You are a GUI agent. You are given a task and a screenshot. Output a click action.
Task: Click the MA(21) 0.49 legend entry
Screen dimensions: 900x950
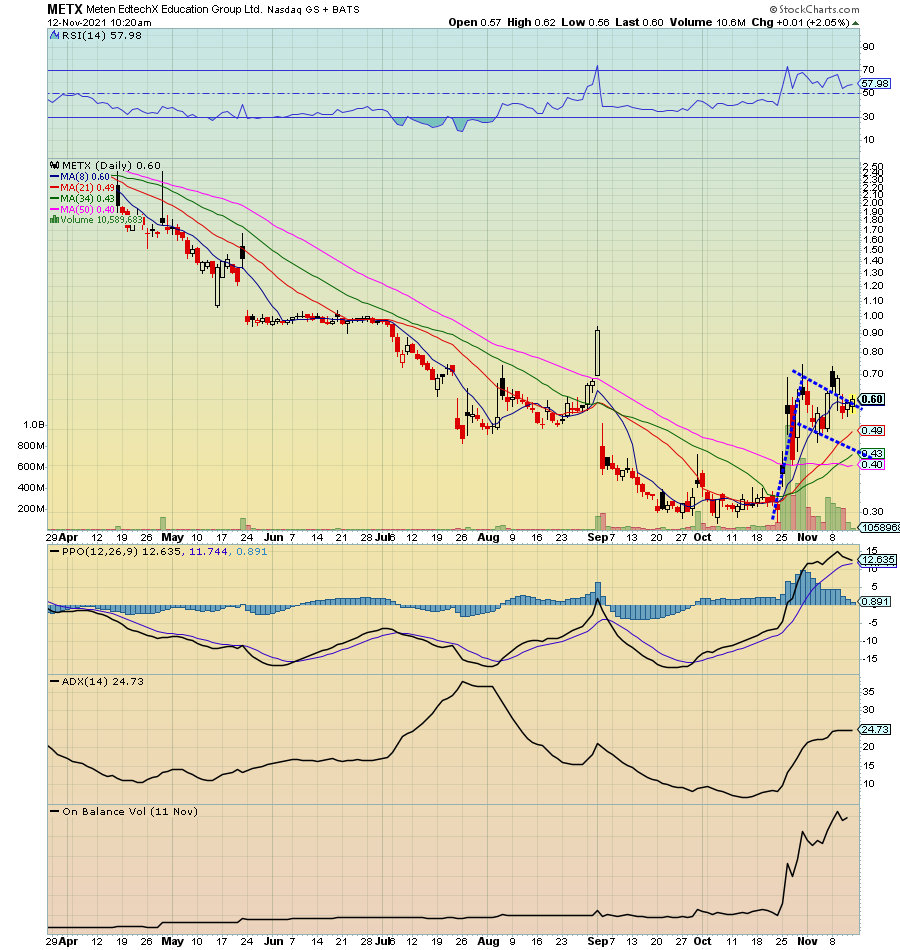pyautogui.click(x=82, y=188)
